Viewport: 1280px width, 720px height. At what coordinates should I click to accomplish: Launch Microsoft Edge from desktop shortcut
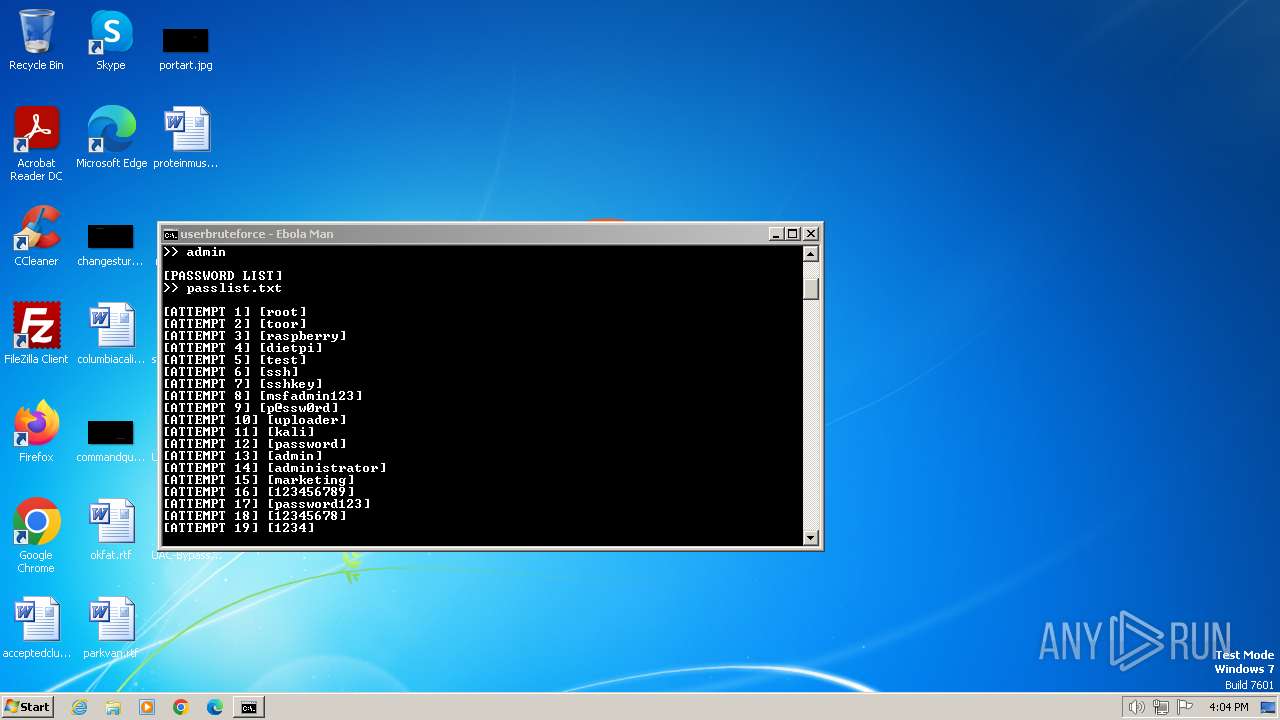pyautogui.click(x=111, y=138)
